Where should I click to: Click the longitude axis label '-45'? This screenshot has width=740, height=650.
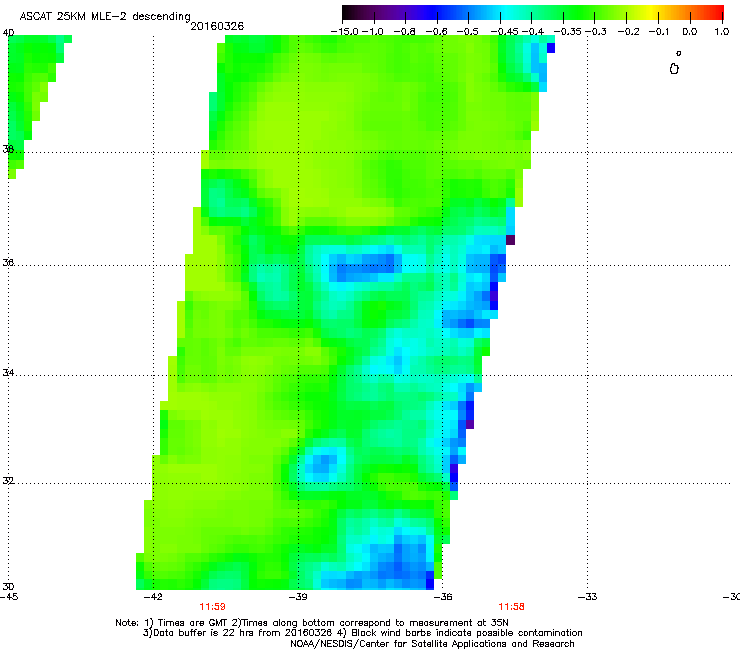(x=9, y=597)
